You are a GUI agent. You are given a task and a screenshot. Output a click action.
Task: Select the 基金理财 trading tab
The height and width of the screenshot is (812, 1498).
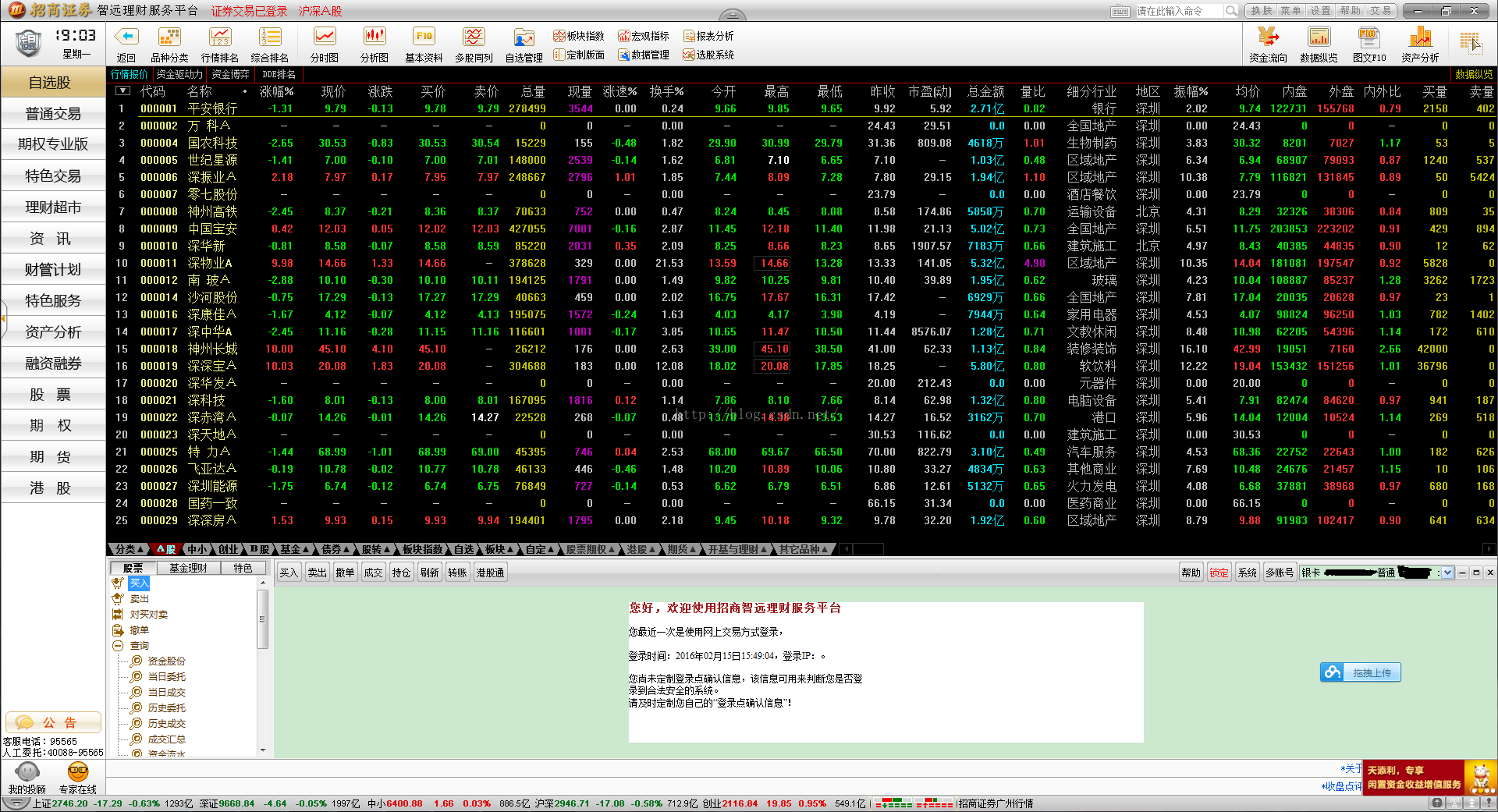click(188, 568)
